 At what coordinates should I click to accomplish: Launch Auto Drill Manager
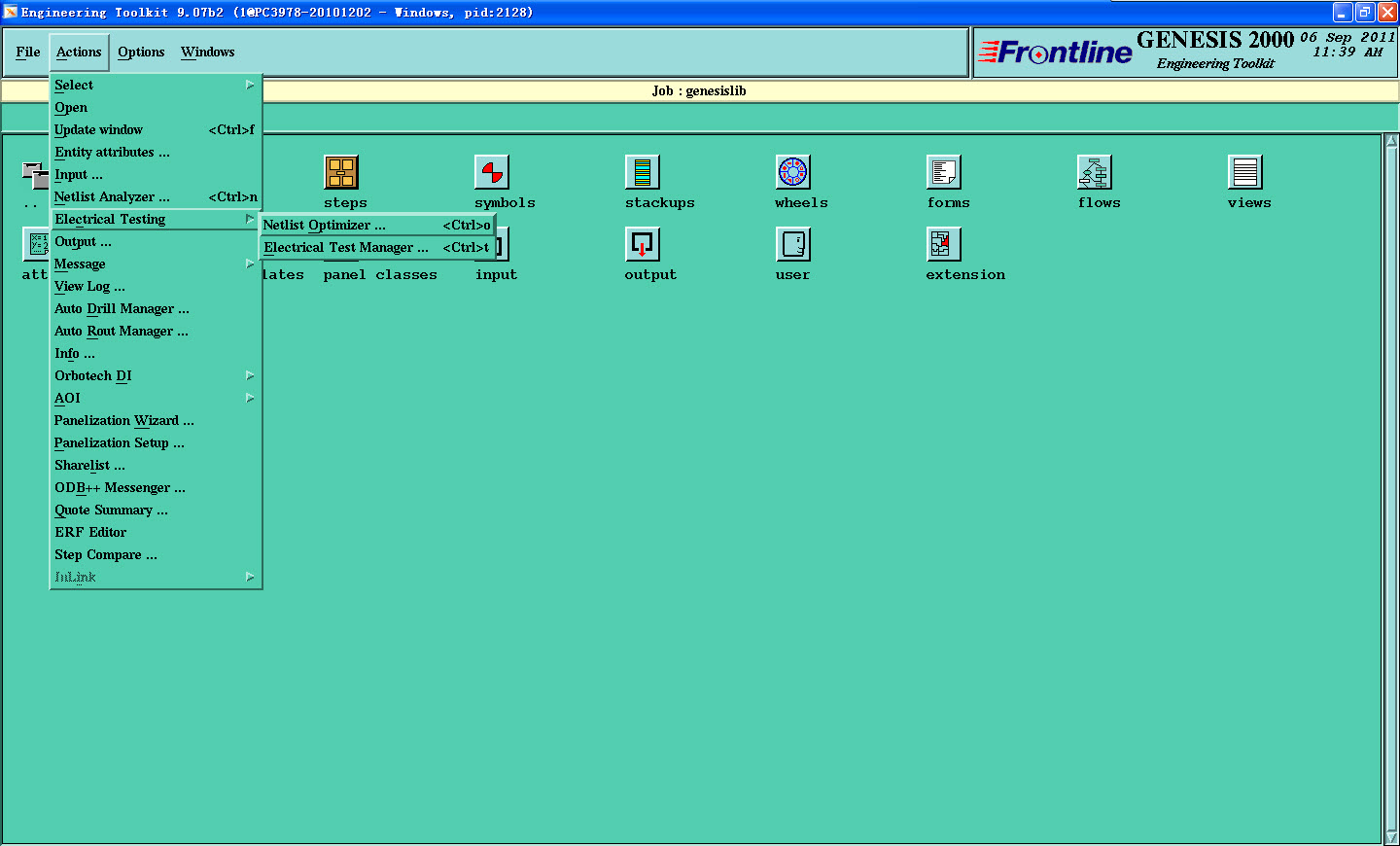pos(156,308)
